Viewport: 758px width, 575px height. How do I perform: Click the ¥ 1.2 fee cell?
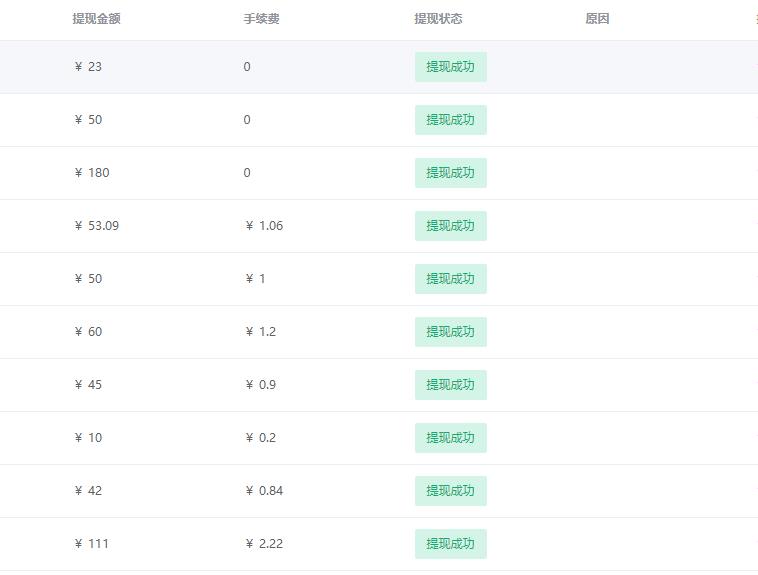click(261, 332)
